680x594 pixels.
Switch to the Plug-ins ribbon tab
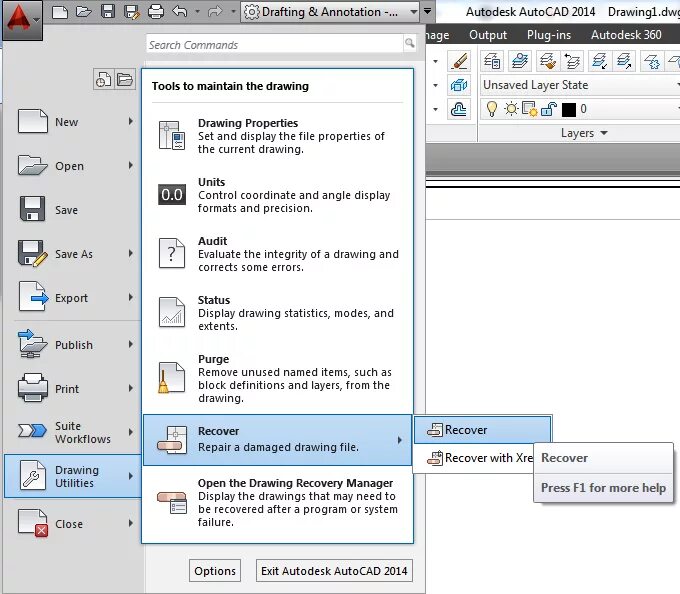(549, 35)
